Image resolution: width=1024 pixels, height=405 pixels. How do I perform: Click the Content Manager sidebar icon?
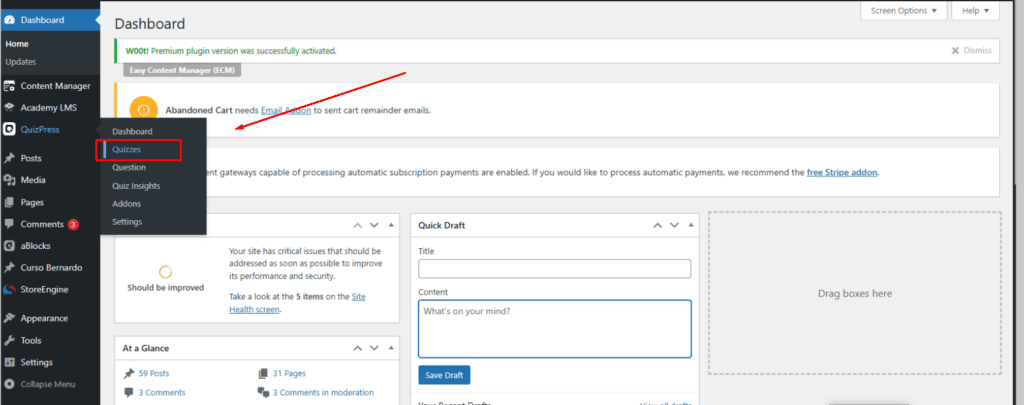[x=9, y=86]
